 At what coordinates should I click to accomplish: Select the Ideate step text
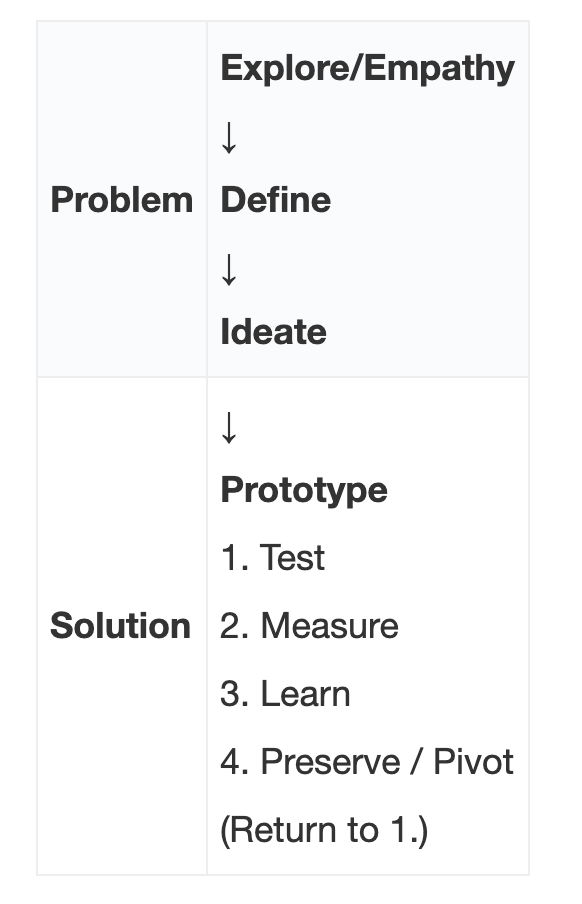tap(273, 332)
